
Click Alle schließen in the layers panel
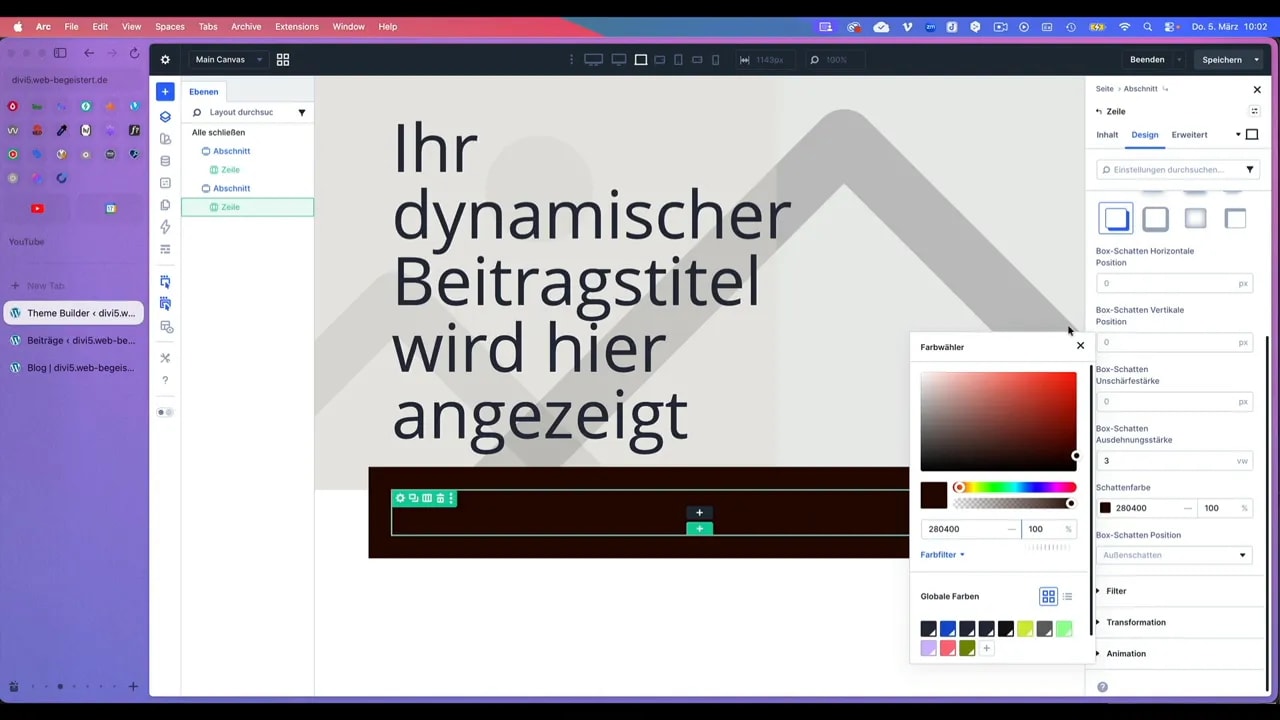(x=218, y=132)
